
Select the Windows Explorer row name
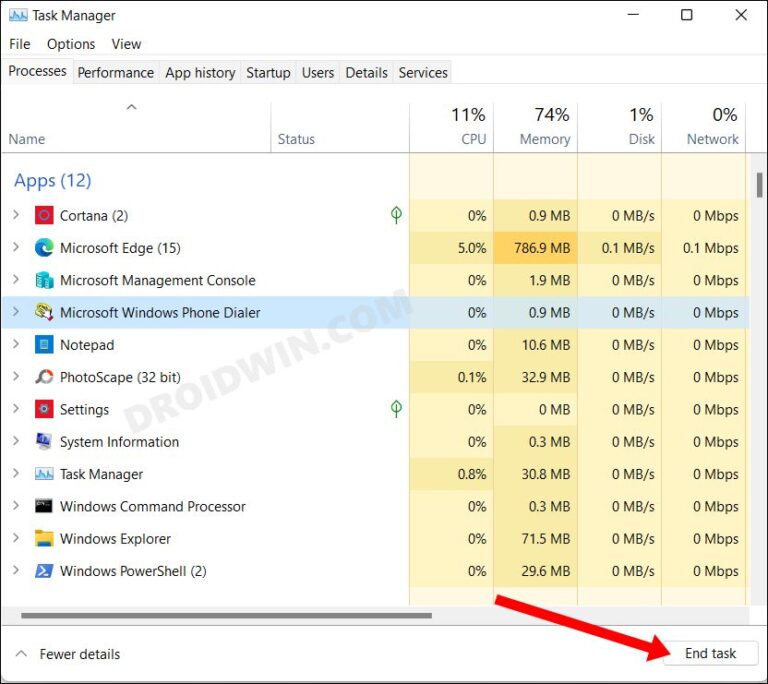115,538
